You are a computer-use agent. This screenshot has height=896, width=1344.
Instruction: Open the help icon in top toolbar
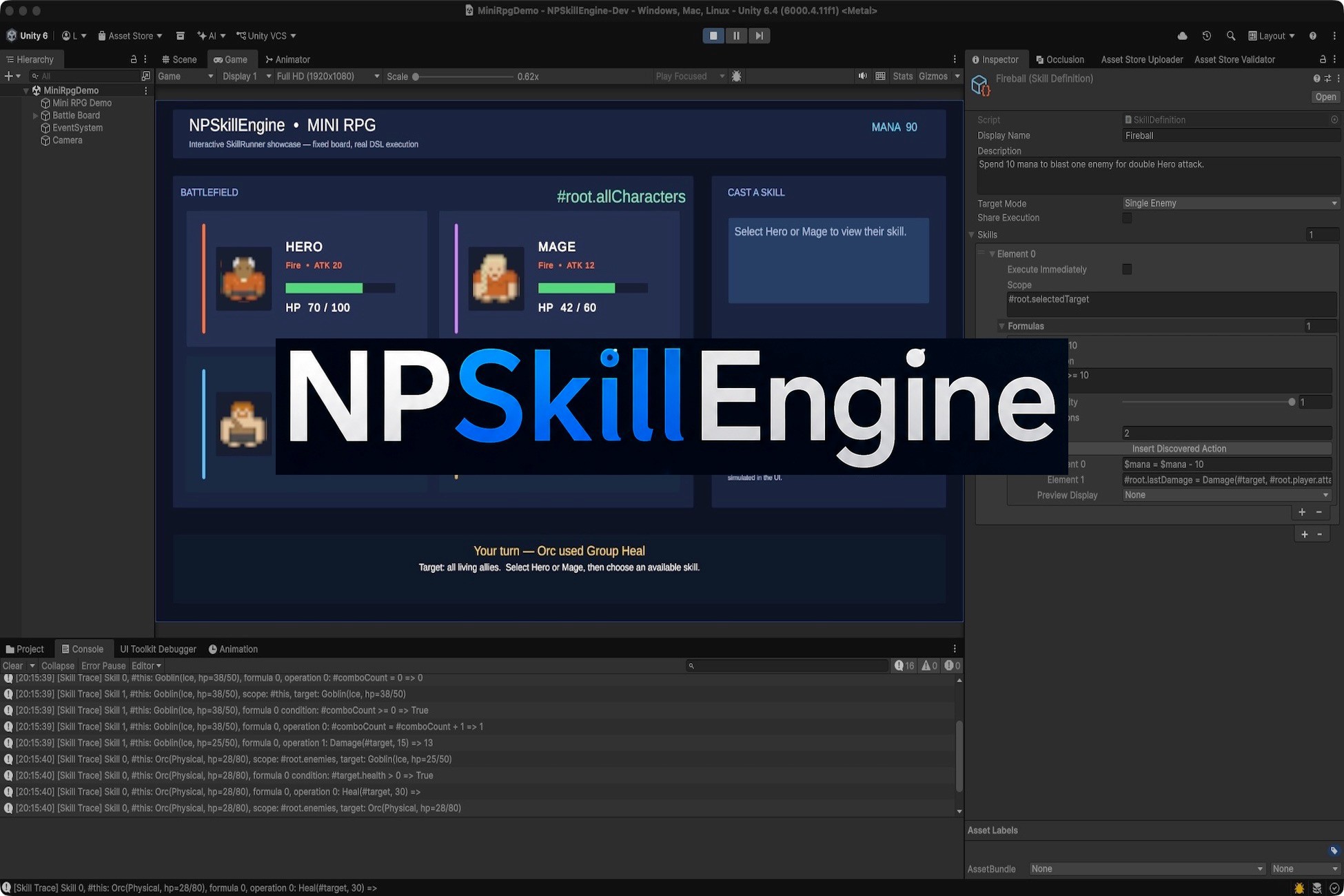[x=1312, y=36]
